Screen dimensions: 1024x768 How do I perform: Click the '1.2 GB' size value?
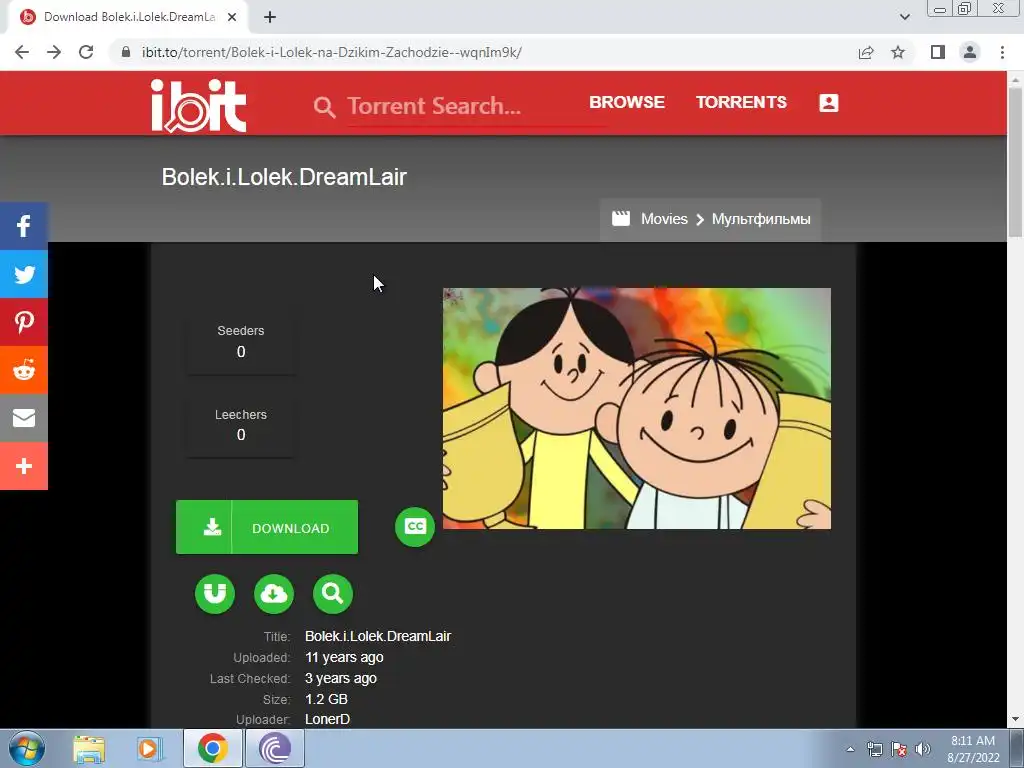[x=326, y=699]
